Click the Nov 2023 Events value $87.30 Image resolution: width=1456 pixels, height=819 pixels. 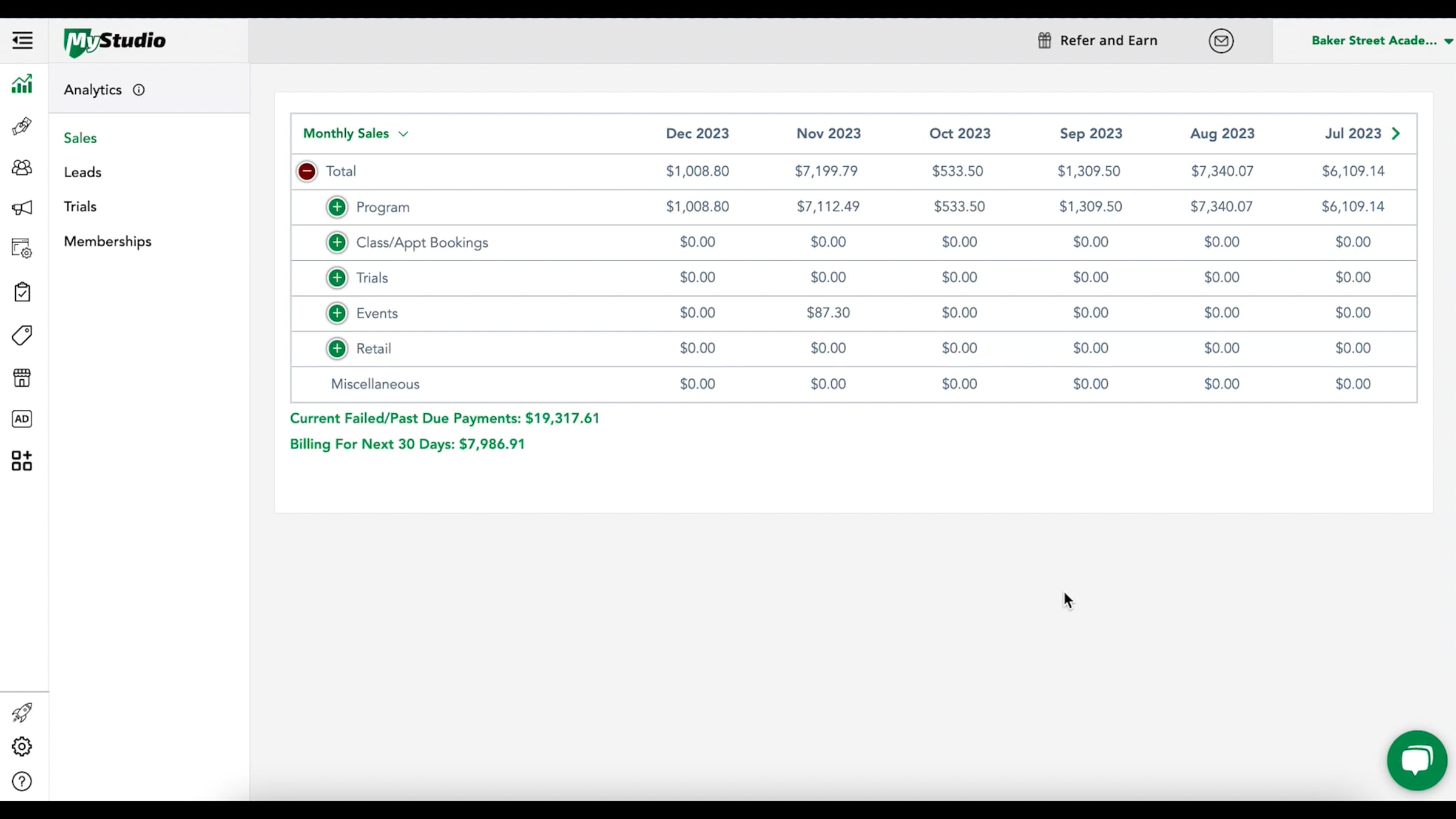tap(828, 312)
